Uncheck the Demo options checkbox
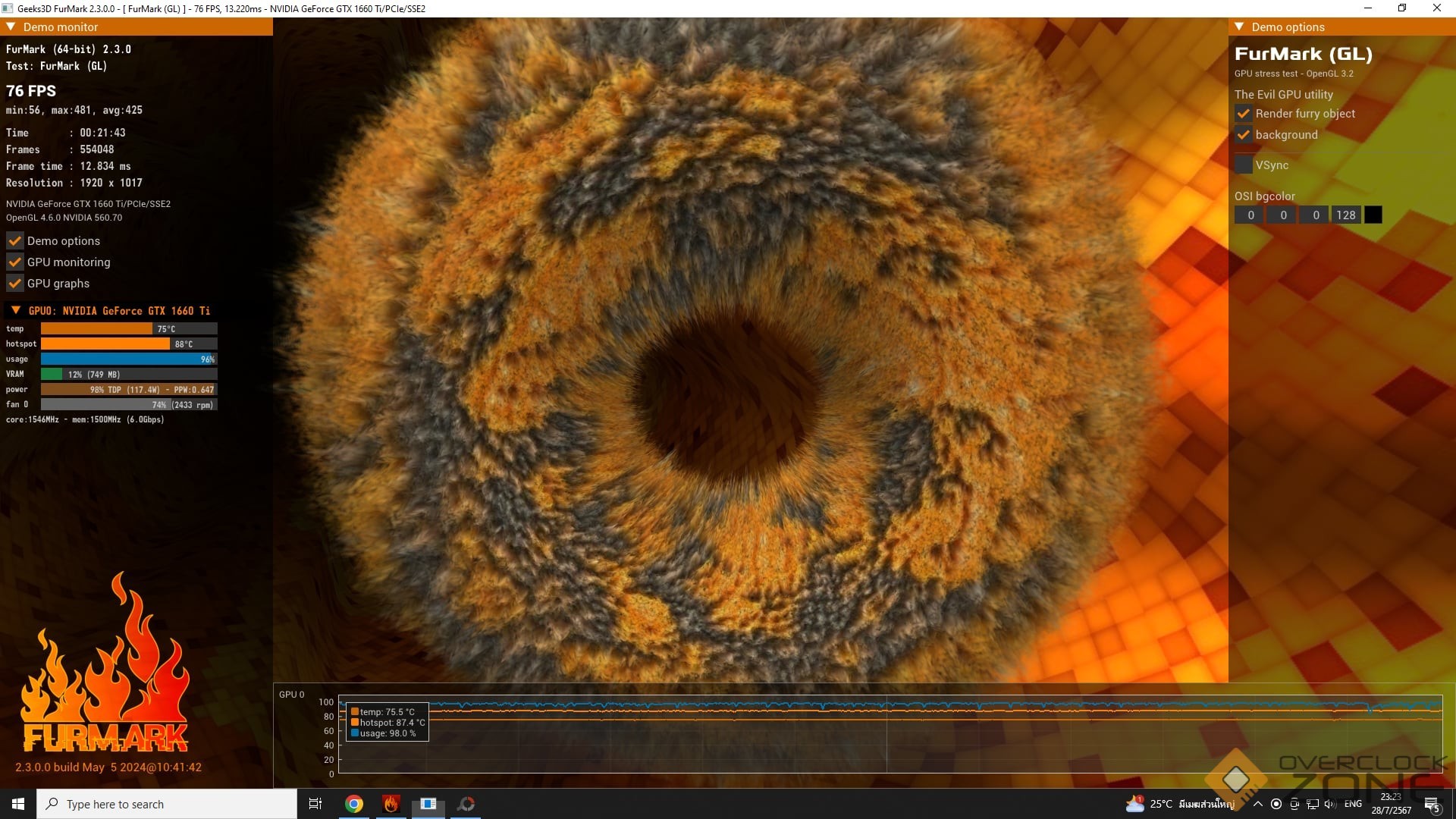Screen dimensions: 1456x819 click(14, 241)
